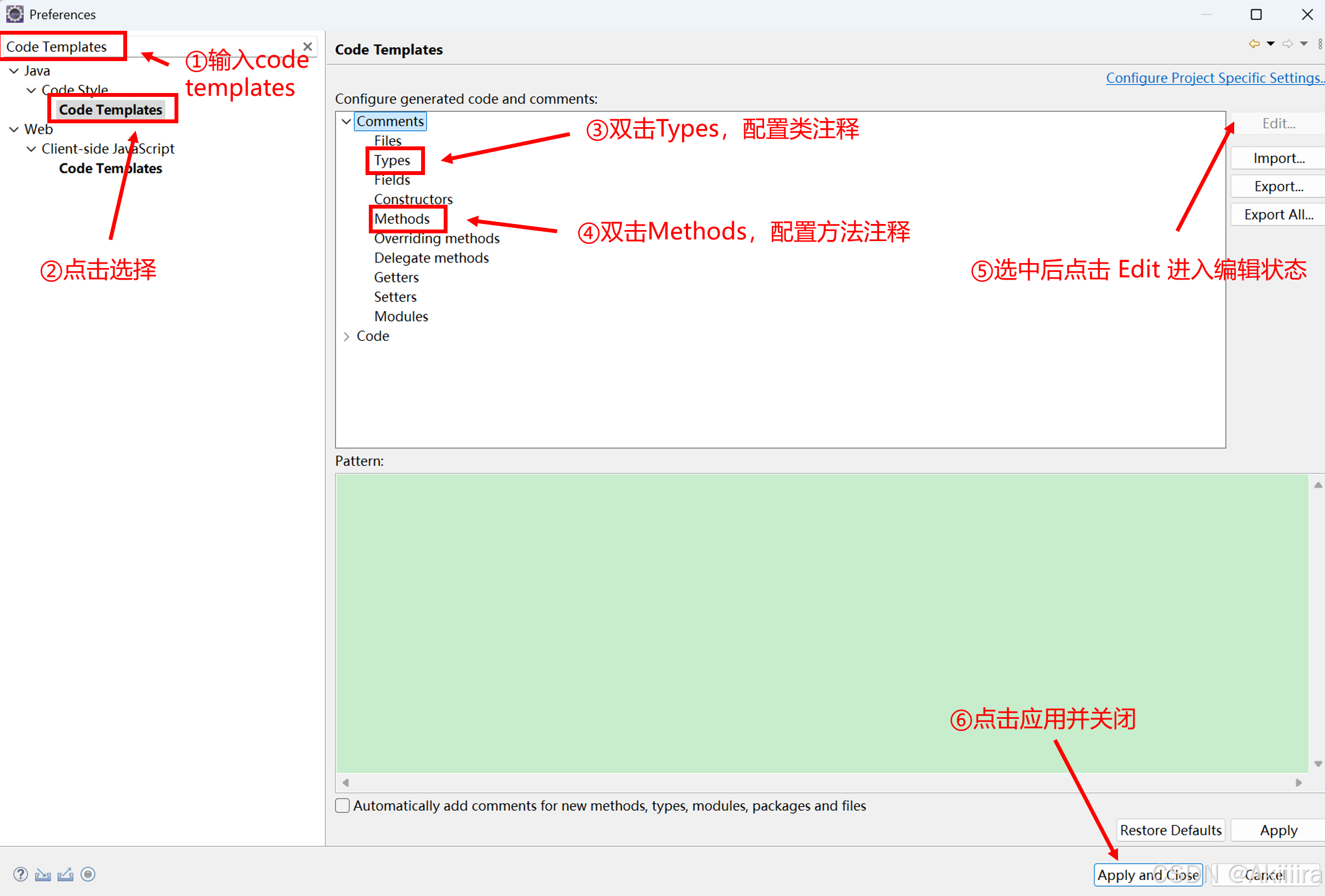Image resolution: width=1325 pixels, height=896 pixels.
Task: Open back history dropdown arrow
Action: click(x=1271, y=44)
